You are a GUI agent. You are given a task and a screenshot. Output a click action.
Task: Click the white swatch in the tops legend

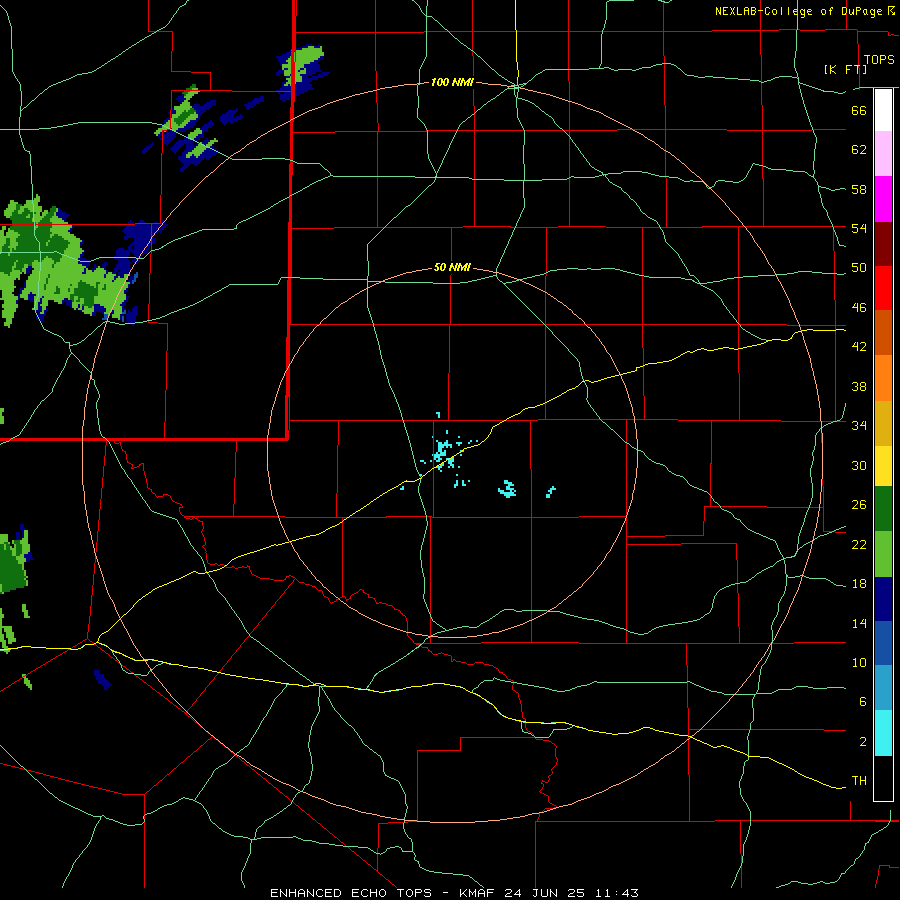[883, 110]
